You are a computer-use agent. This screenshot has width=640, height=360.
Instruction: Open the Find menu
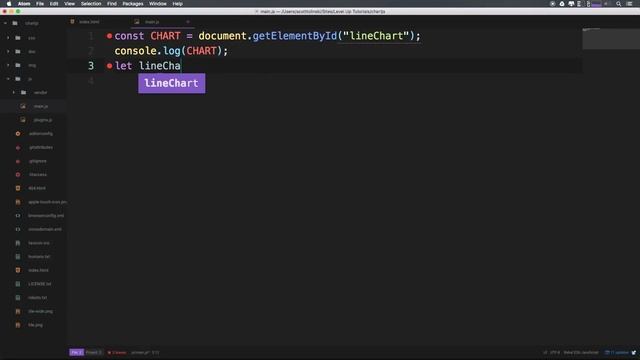112,4
